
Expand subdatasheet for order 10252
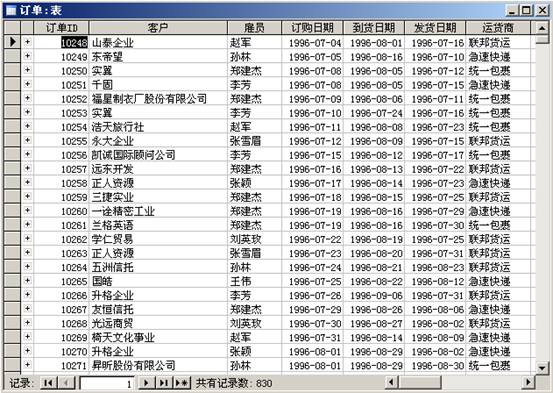[x=28, y=98]
